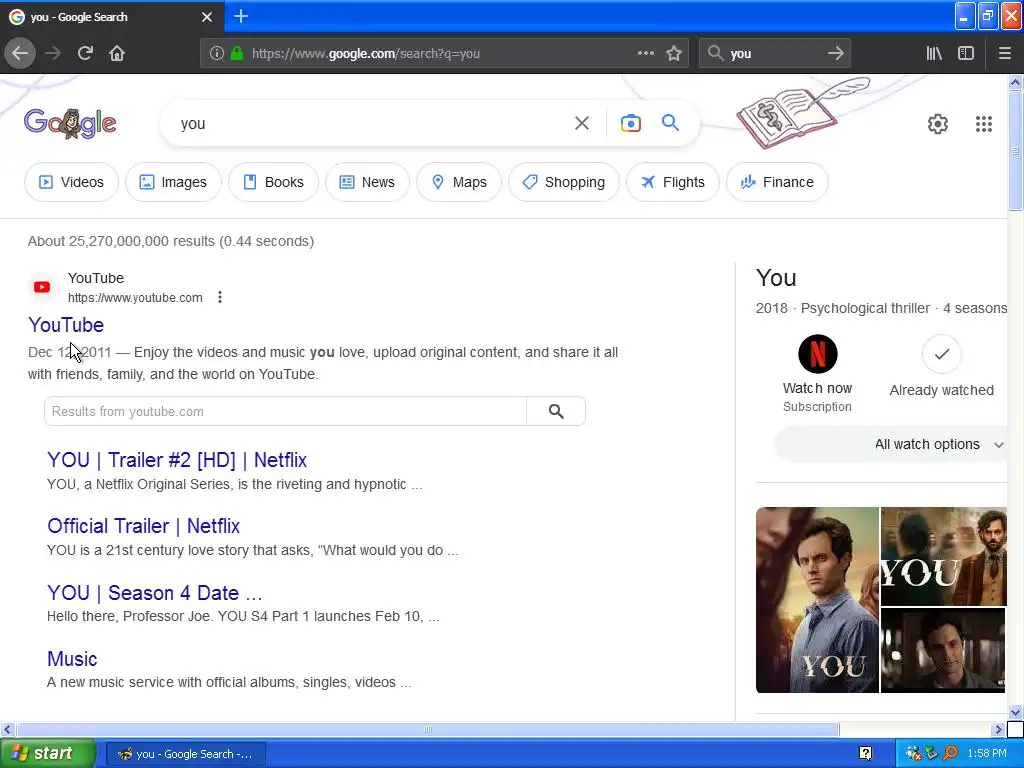Open the browser home page

(x=117, y=53)
